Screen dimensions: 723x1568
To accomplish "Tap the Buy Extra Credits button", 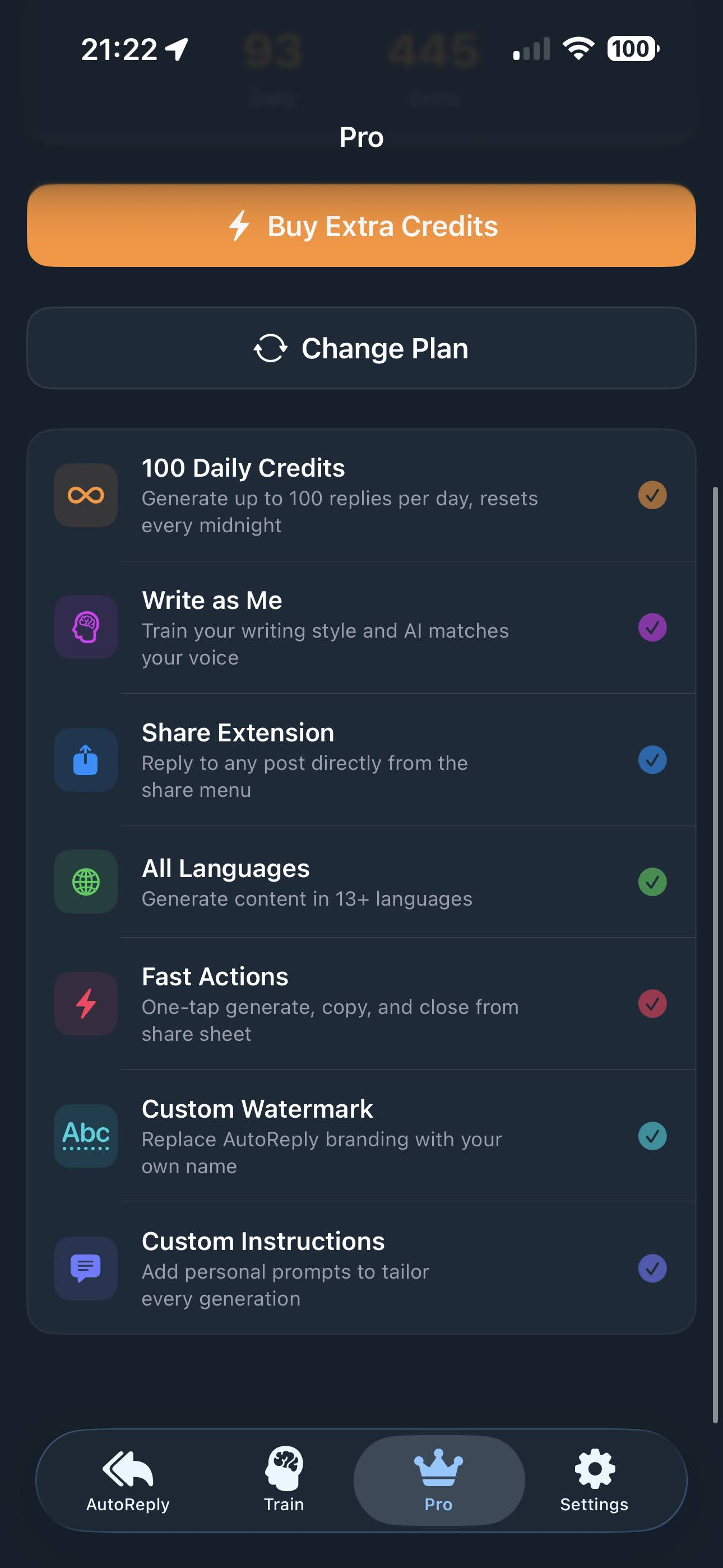I will pos(361,226).
